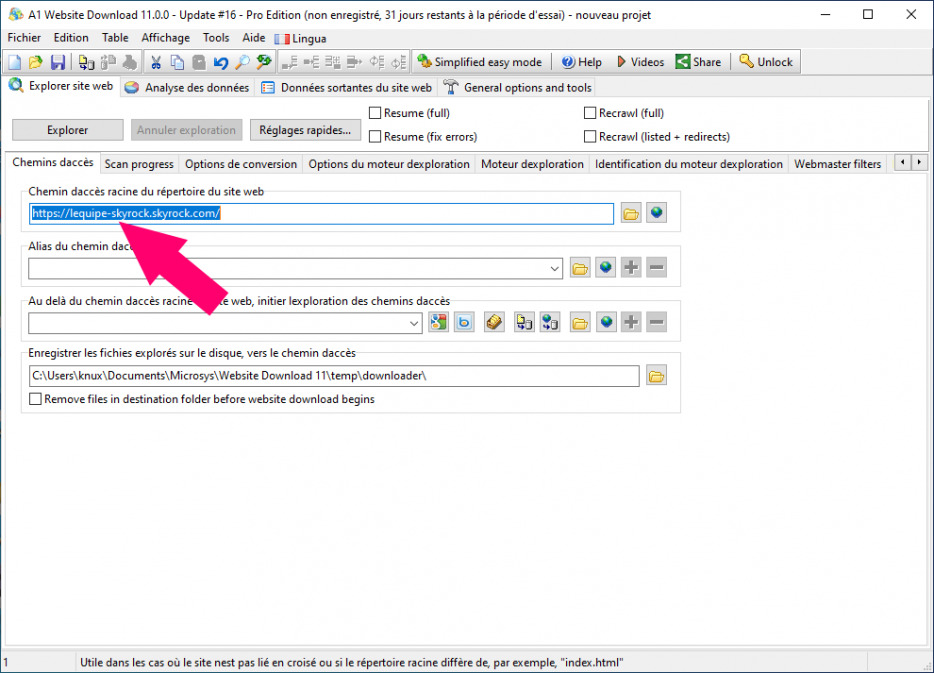
Task: Click the card-file box icon in start paths row
Action: point(494,323)
